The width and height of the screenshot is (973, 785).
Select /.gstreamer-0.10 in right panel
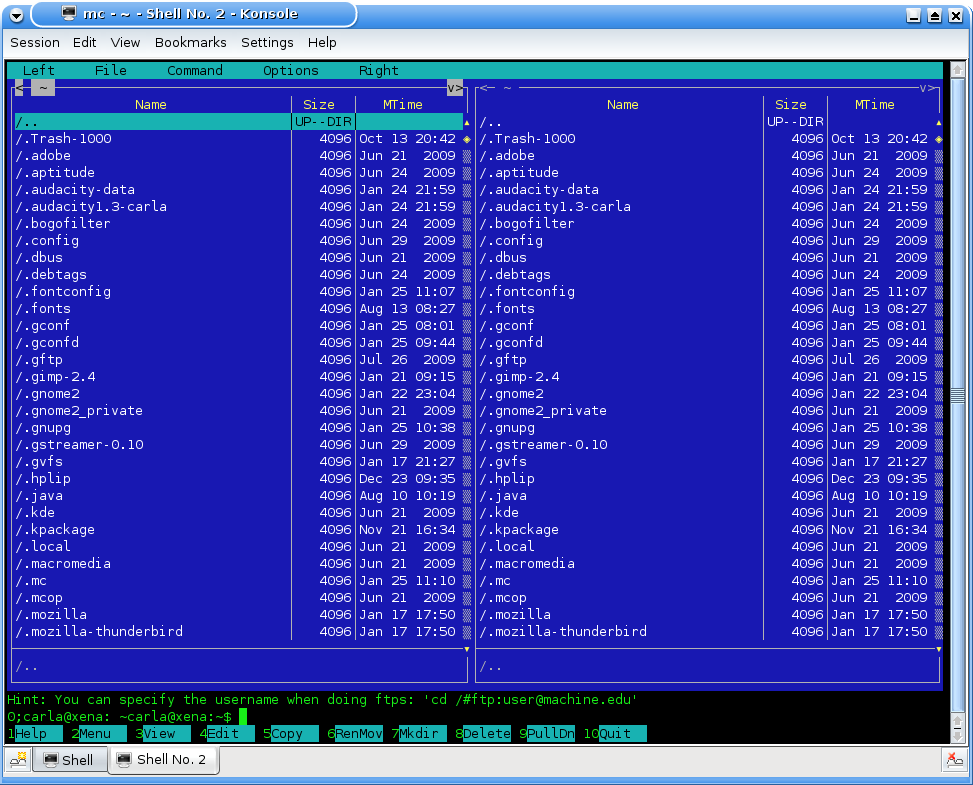click(x=707, y=444)
